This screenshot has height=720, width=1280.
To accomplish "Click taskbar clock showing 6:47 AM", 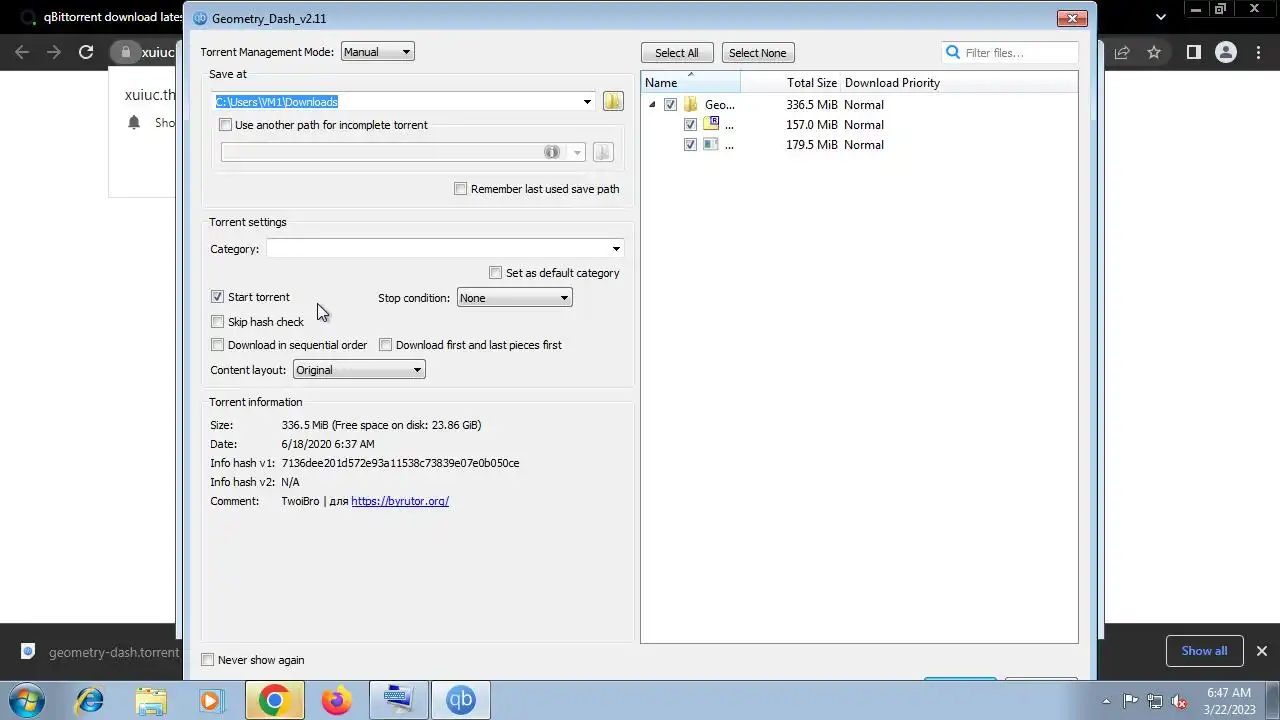I will [1229, 701].
